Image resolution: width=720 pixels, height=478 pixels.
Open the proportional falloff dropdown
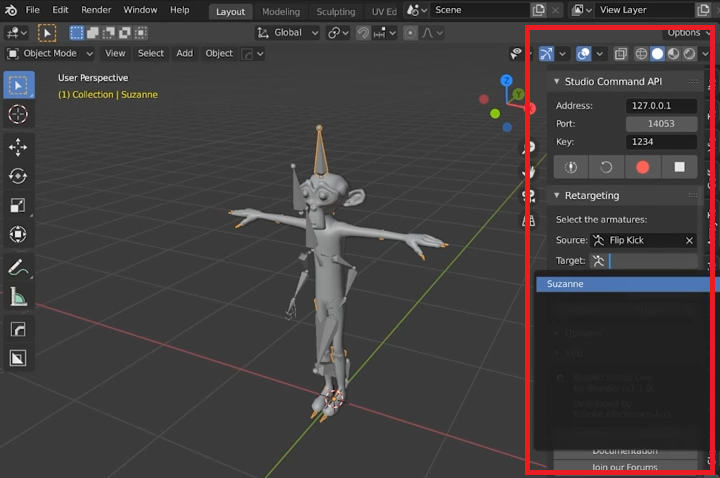click(x=432, y=33)
